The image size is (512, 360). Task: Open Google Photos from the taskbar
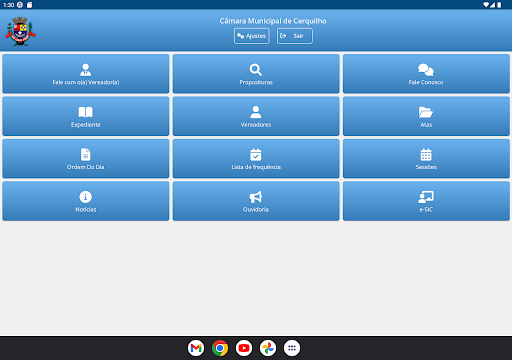pos(268,348)
